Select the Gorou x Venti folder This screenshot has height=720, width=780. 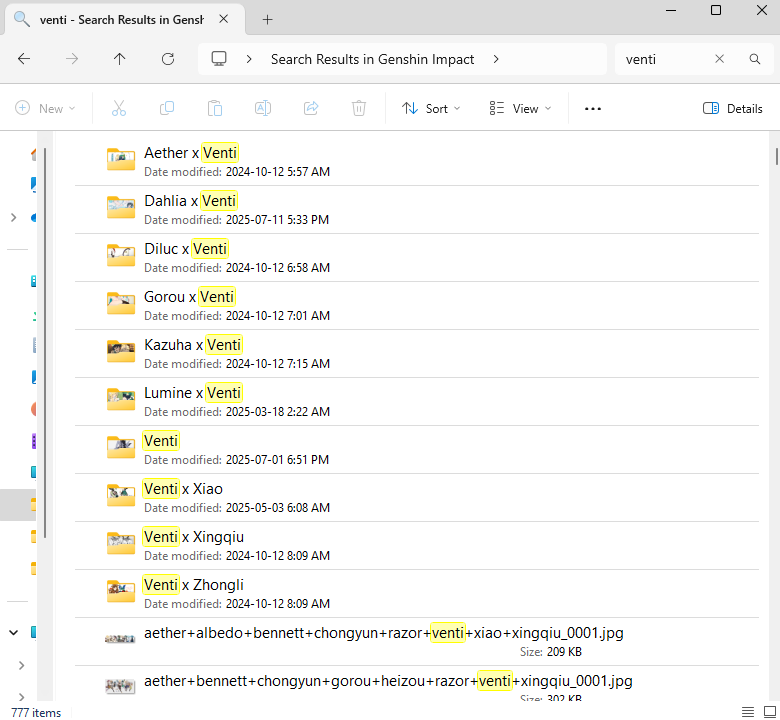417,306
